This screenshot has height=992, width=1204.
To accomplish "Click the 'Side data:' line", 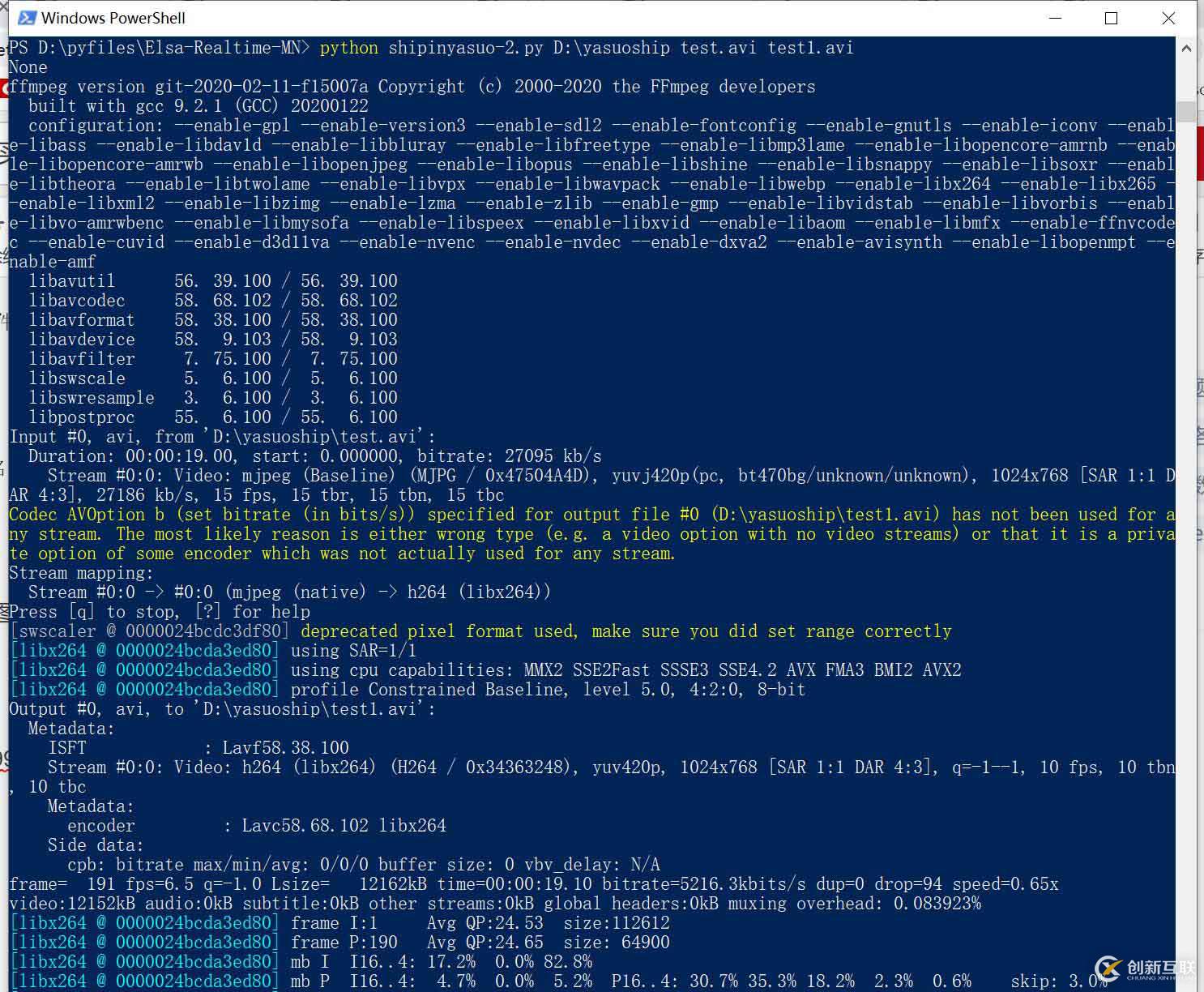I will [96, 845].
